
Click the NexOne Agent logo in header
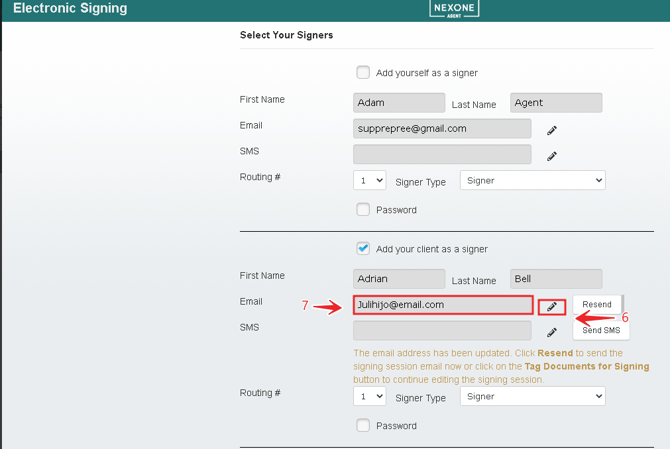[x=455, y=10]
